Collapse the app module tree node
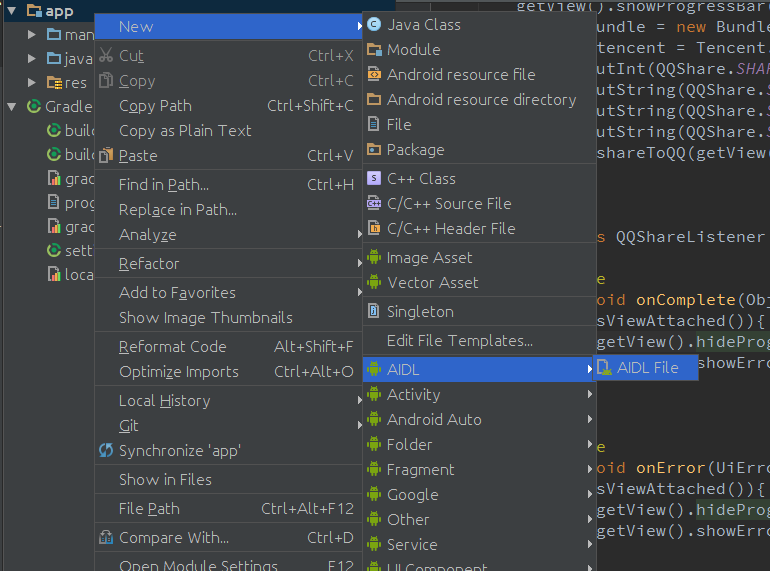Image resolution: width=770 pixels, height=571 pixels. (x=11, y=11)
